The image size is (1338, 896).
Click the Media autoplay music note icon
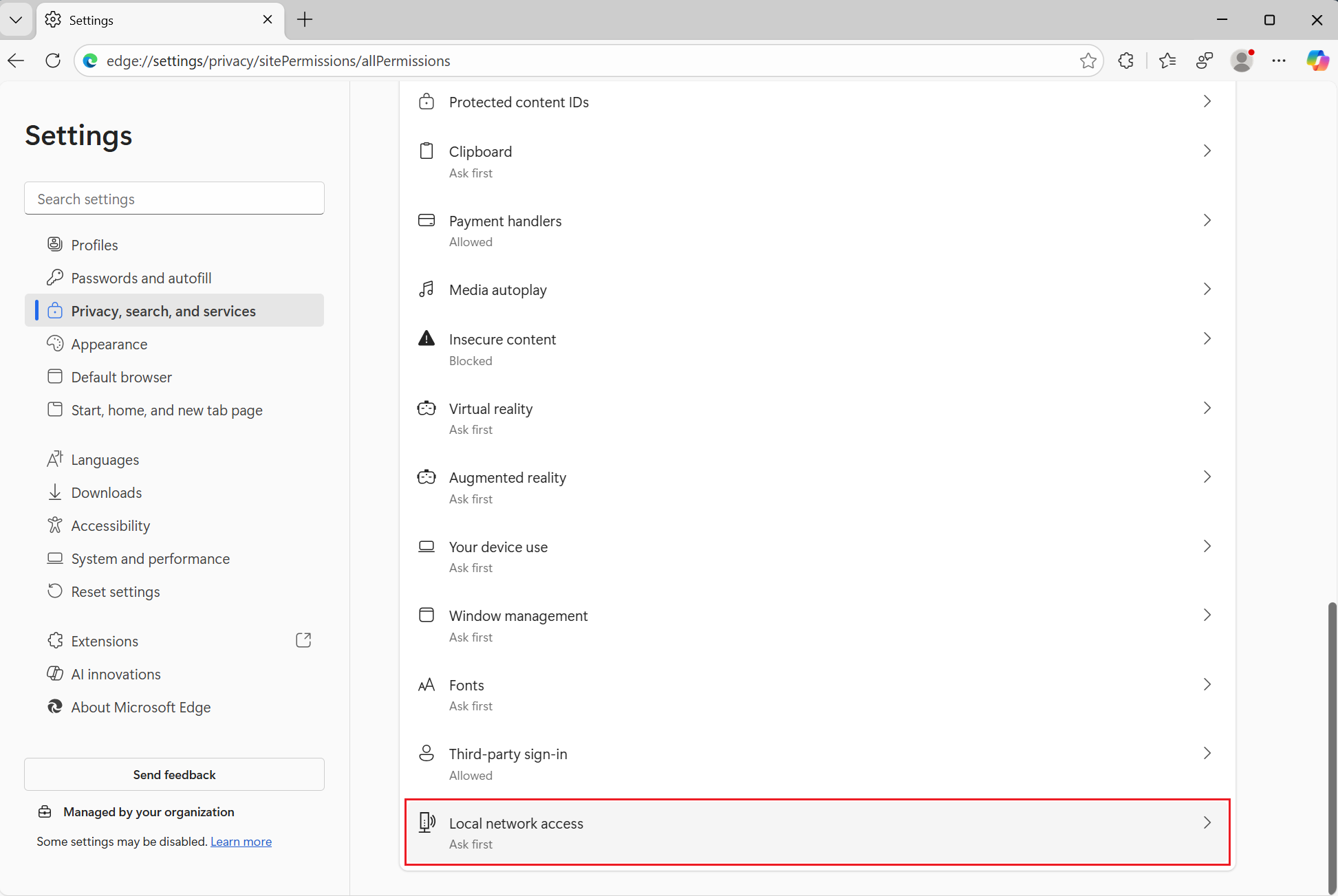[427, 289]
